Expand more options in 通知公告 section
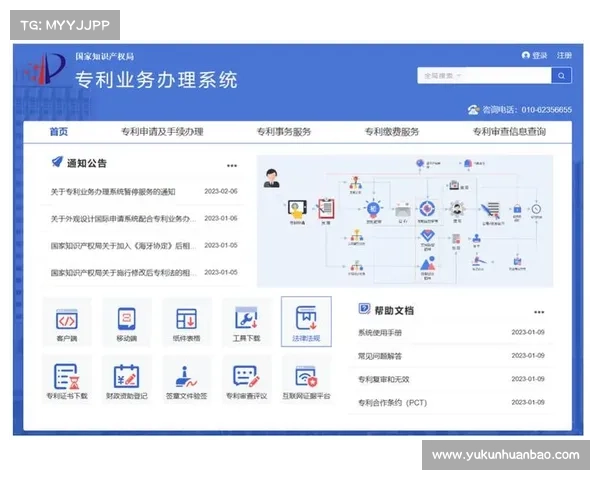The width and height of the screenshot is (600, 480). [232, 166]
